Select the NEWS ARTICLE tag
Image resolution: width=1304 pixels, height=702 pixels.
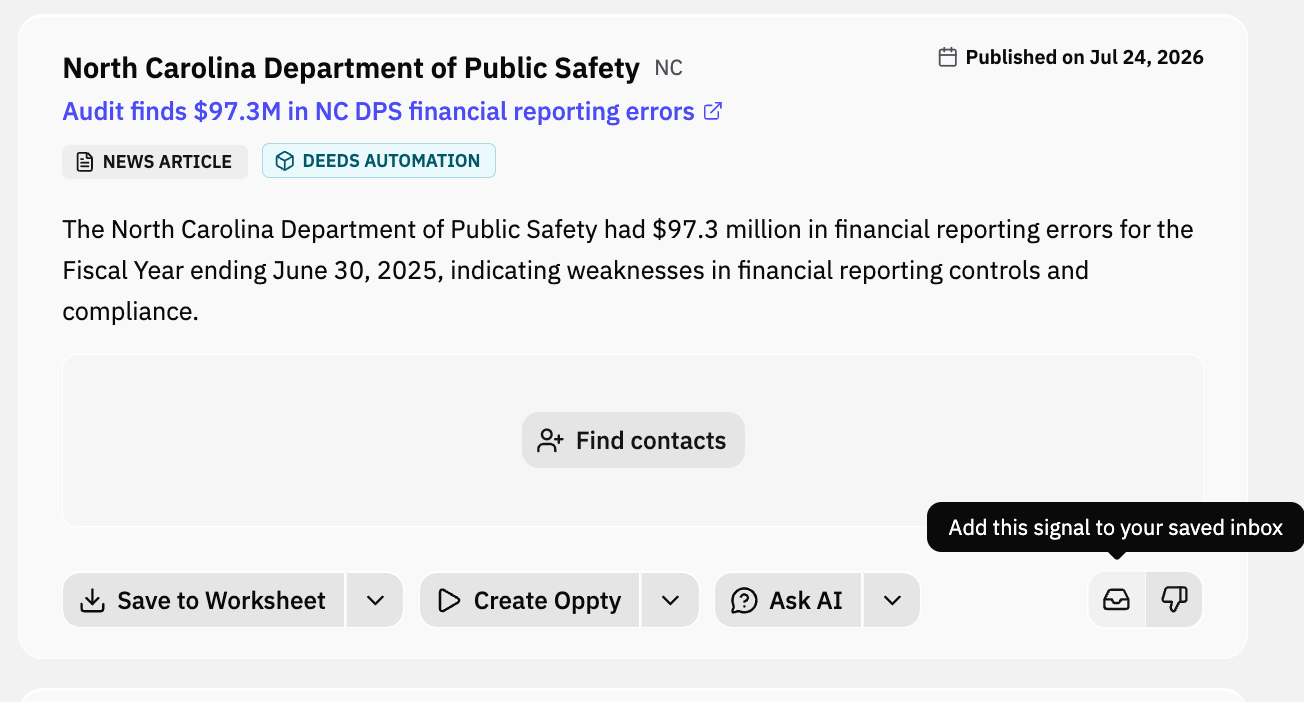[x=155, y=161]
